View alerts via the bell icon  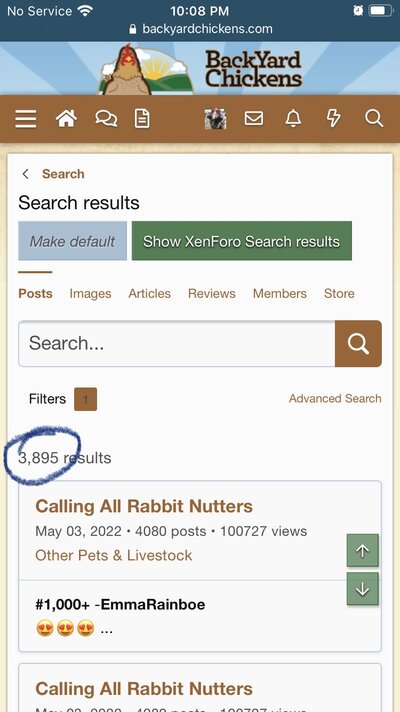coord(293,119)
